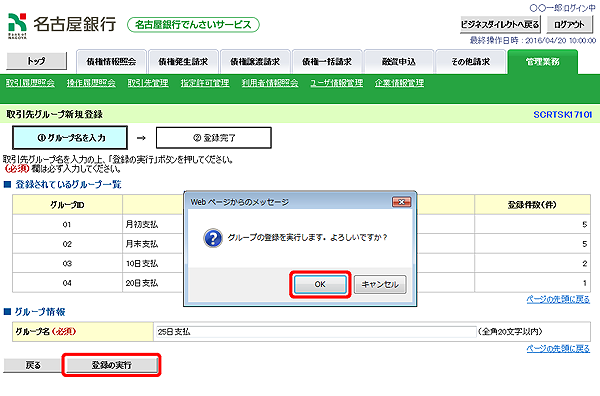Click the count 2 in row 03
Viewport: 600px width, 396px height.
pos(584,264)
